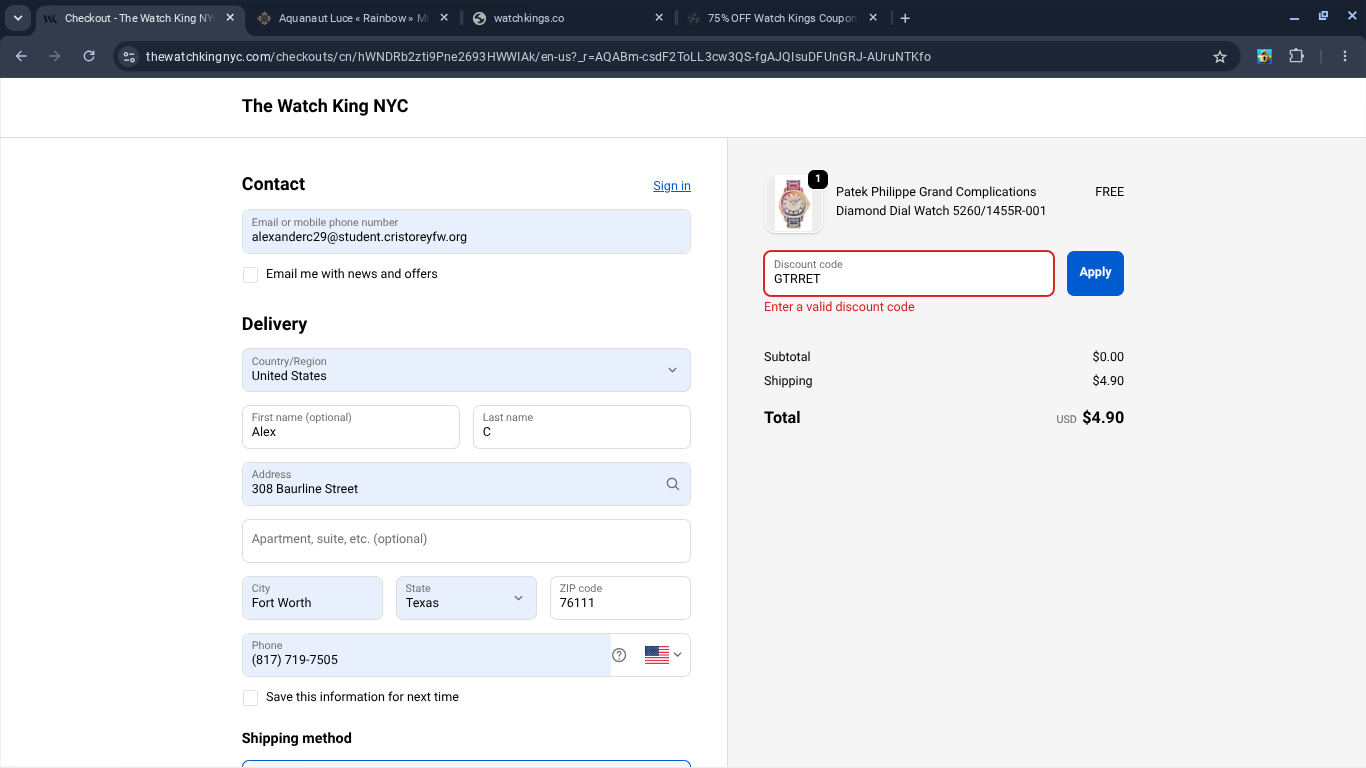1366x768 pixels.
Task: Click the FREE price label
Action: coord(1109,192)
